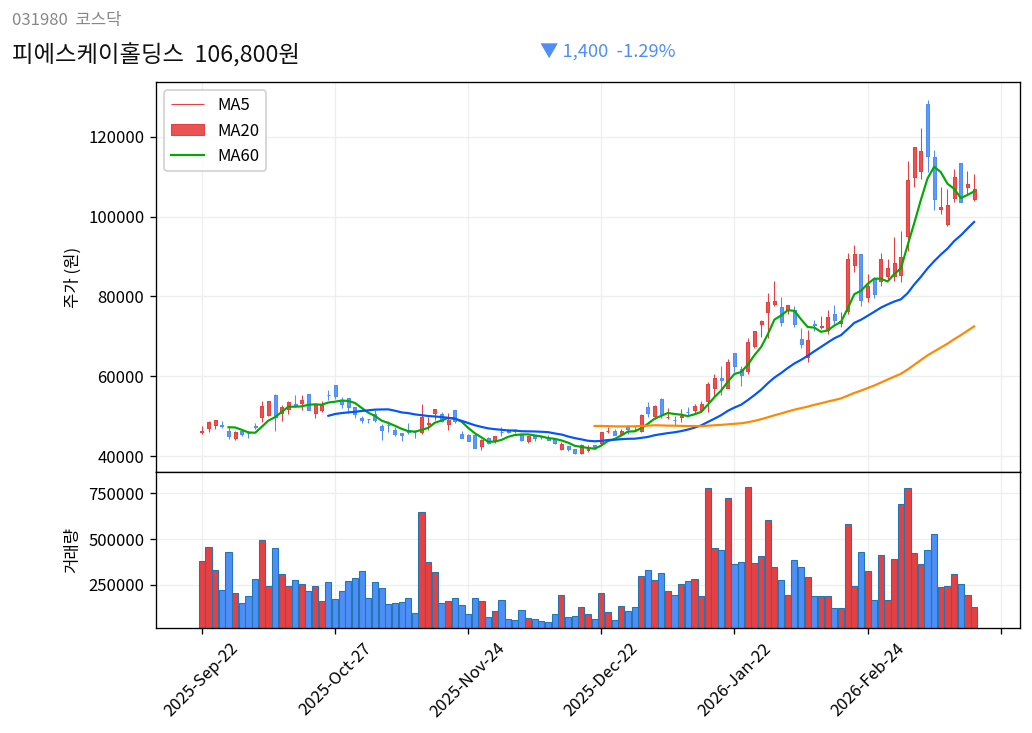The width and height of the screenshot is (1032, 733).
Task: Toggle the MA5 legend entry
Action: [x=232, y=103]
